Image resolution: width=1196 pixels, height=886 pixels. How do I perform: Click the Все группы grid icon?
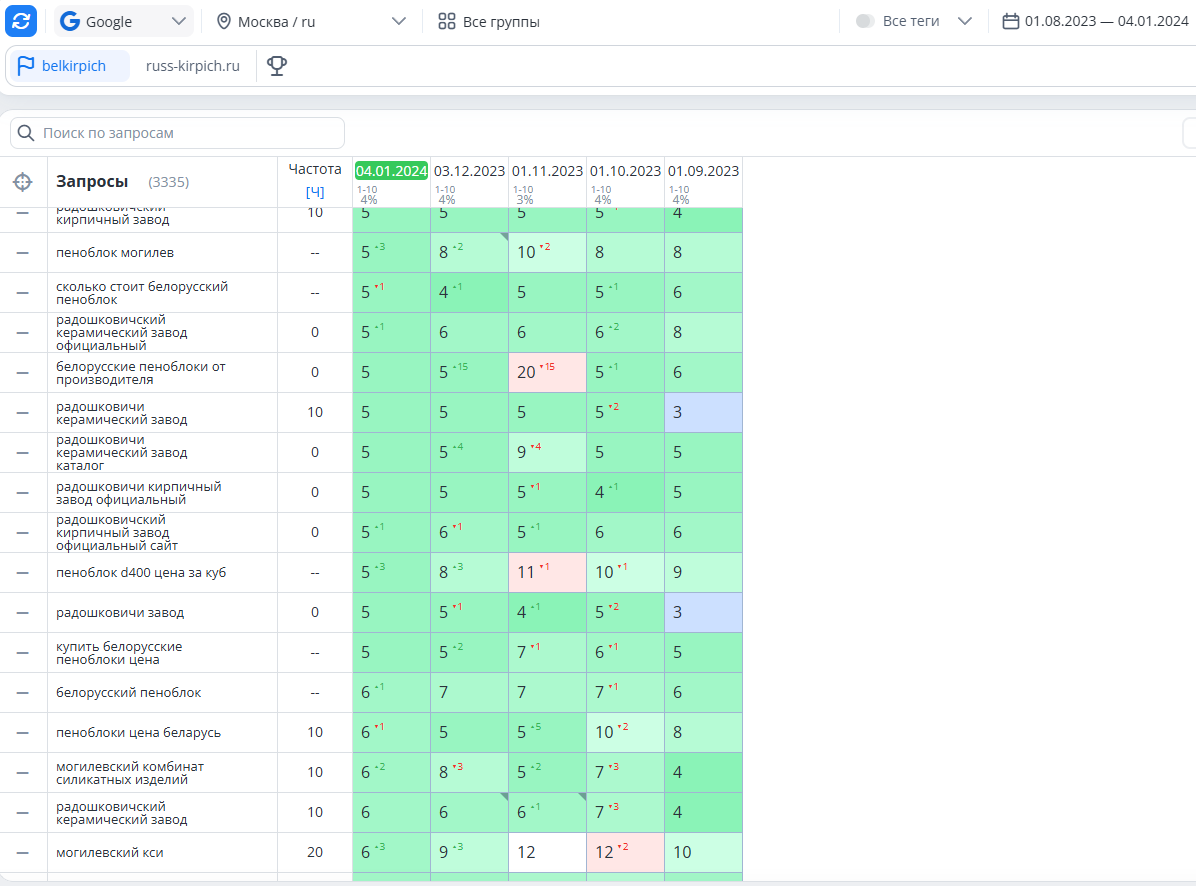447,21
